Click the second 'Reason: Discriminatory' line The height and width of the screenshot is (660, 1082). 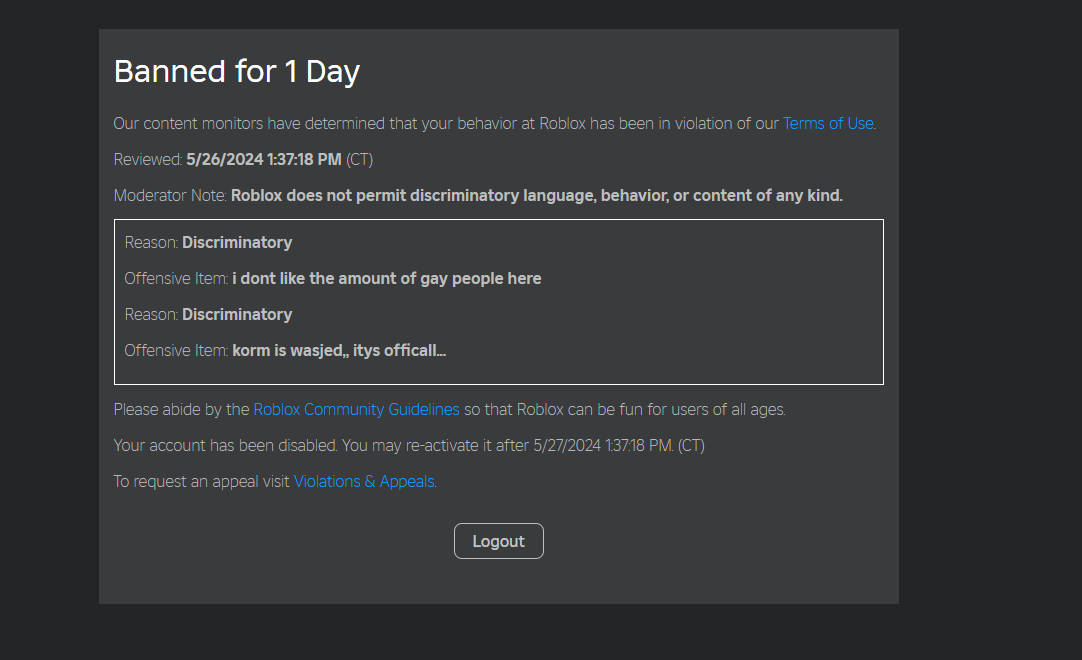tap(208, 315)
